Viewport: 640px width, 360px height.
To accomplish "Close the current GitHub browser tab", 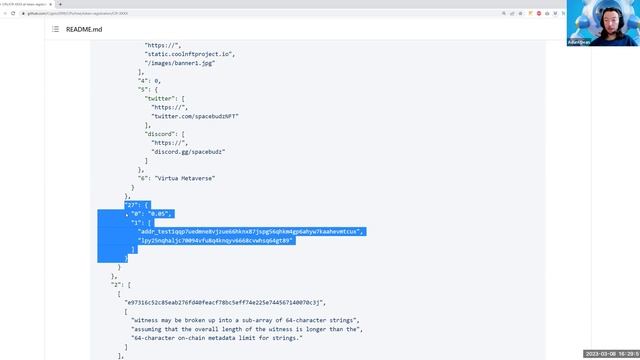I will point(51,4).
